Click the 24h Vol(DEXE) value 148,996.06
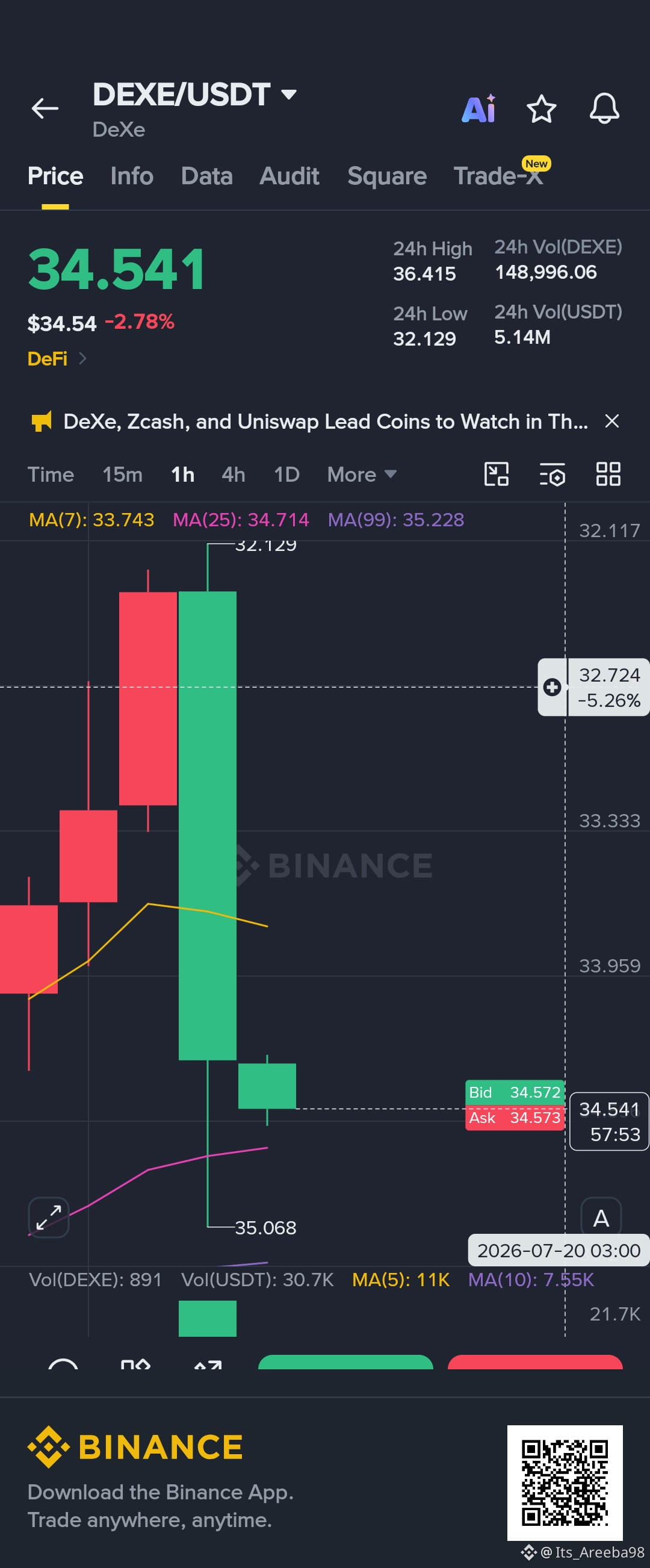This screenshot has width=650, height=1568. tap(546, 272)
